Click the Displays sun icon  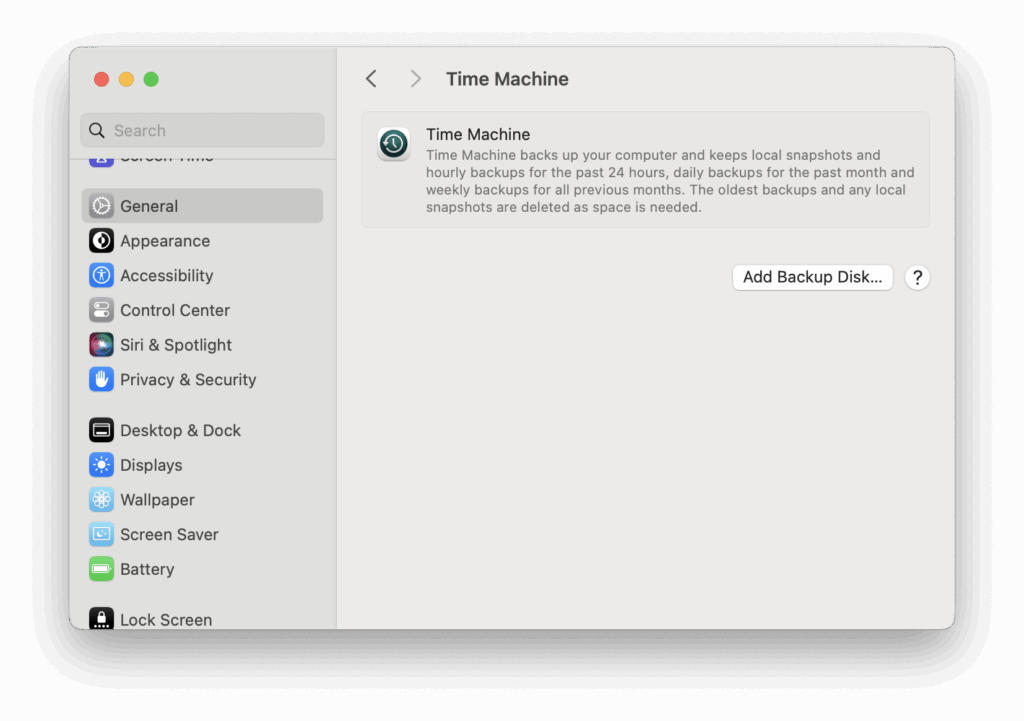tap(101, 465)
